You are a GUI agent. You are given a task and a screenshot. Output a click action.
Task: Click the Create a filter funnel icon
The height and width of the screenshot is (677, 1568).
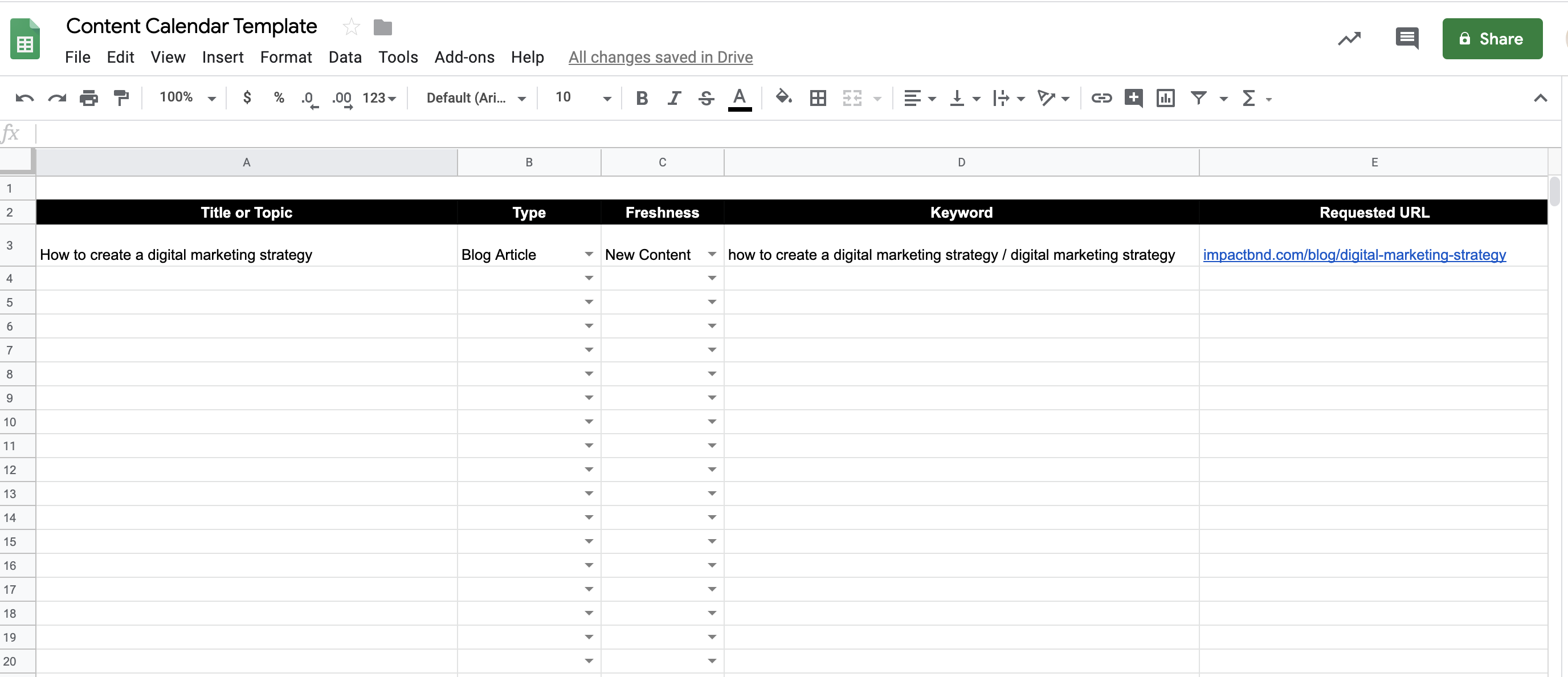coord(1199,98)
